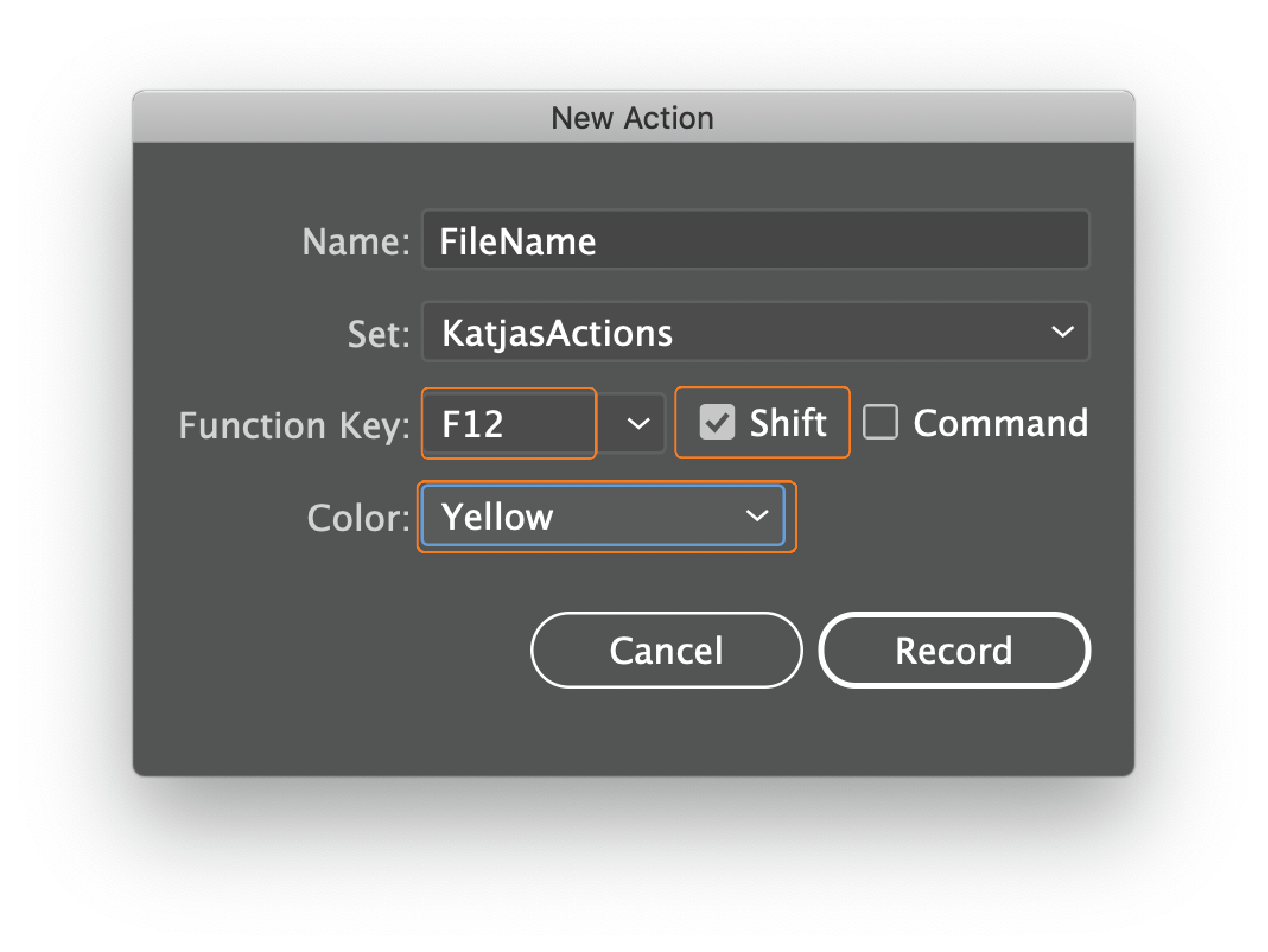Click the "Function Key:" label
Image resolution: width=1268 pixels, height=952 pixels.
tap(294, 426)
